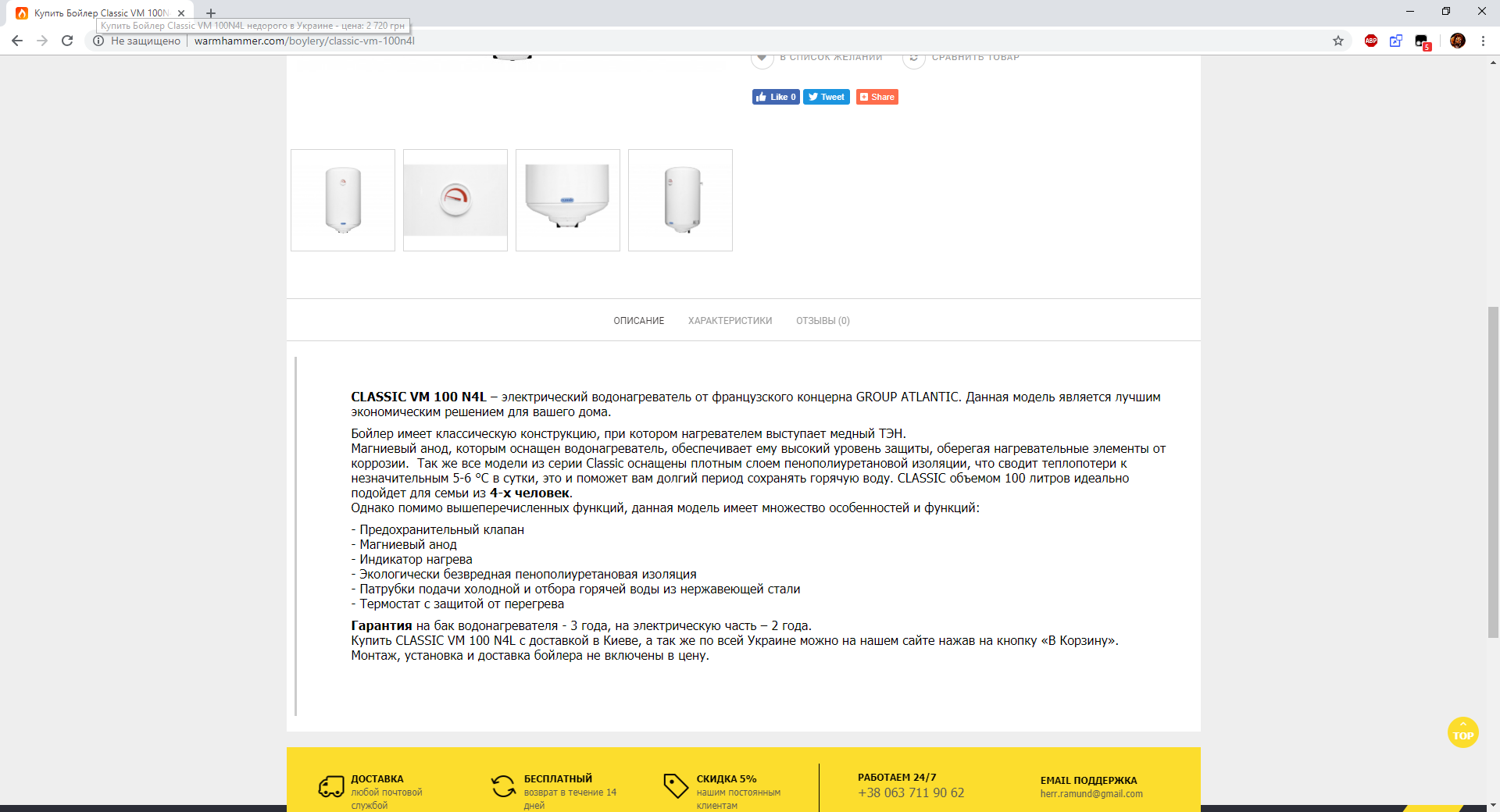Click the 'Индикатор нагрева' list line
The width and height of the screenshot is (1500, 812).
[x=412, y=559]
